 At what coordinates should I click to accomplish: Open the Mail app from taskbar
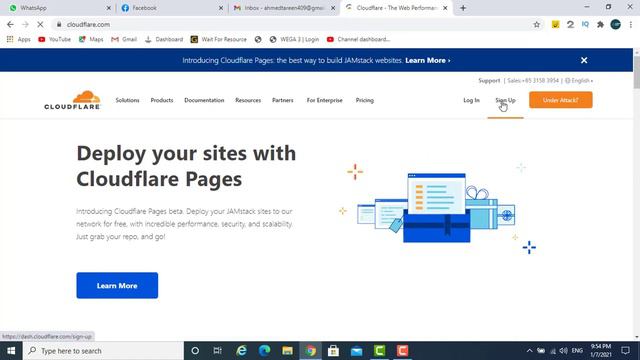point(356,351)
